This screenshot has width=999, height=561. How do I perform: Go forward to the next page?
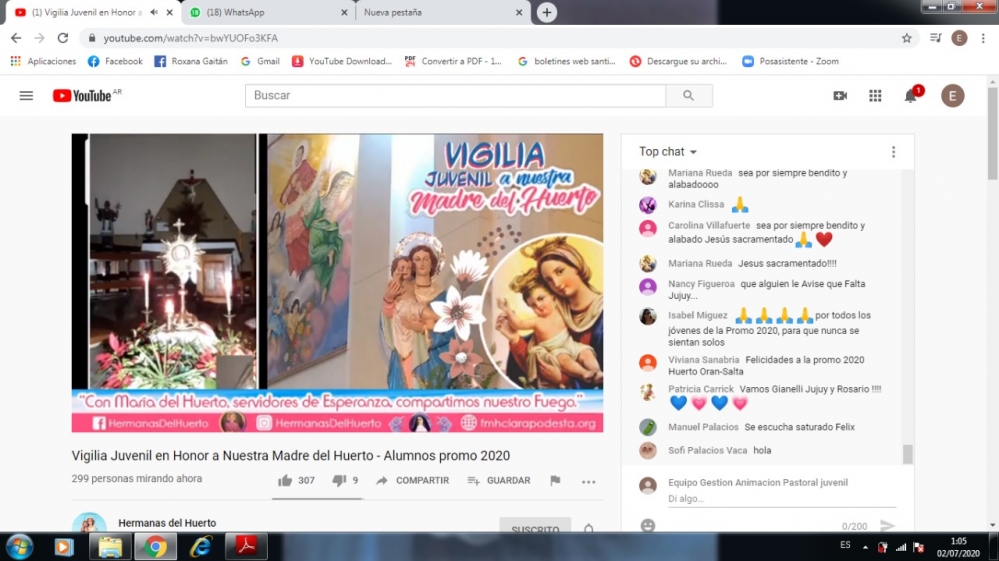click(x=40, y=38)
